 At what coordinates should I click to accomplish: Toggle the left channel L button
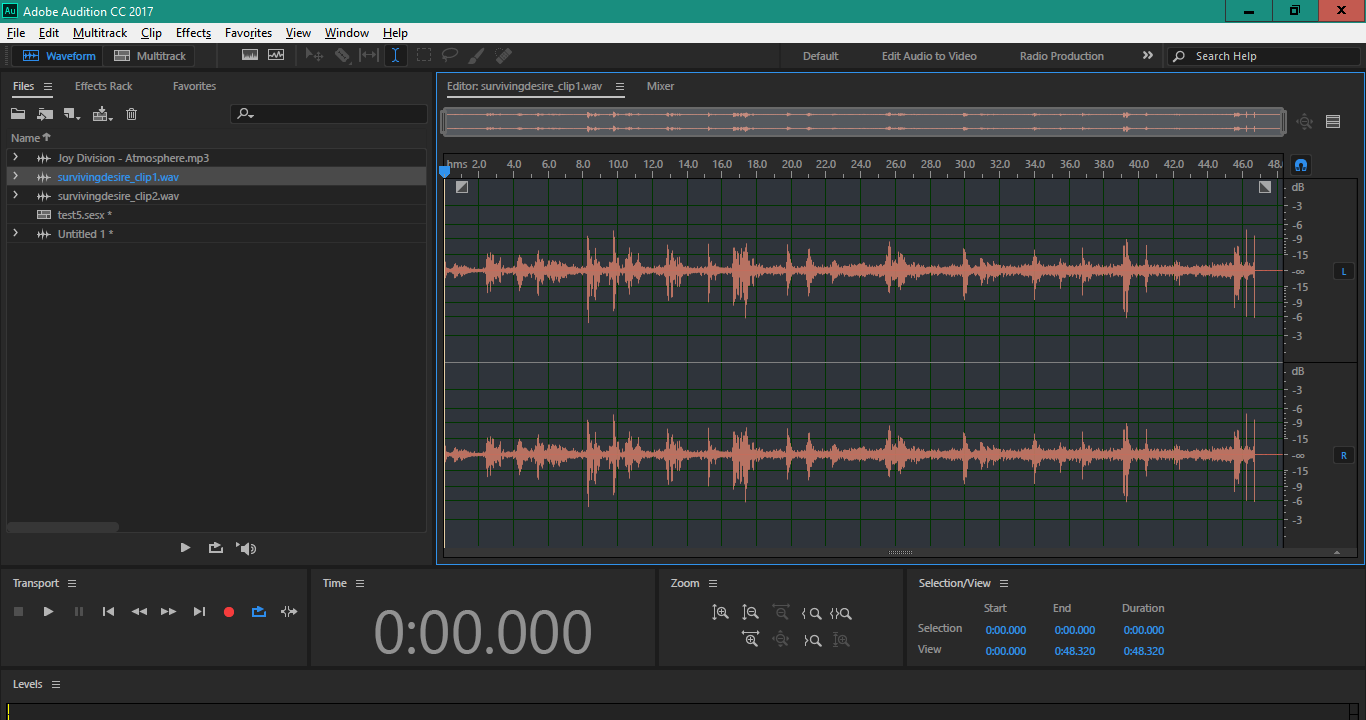[1343, 271]
